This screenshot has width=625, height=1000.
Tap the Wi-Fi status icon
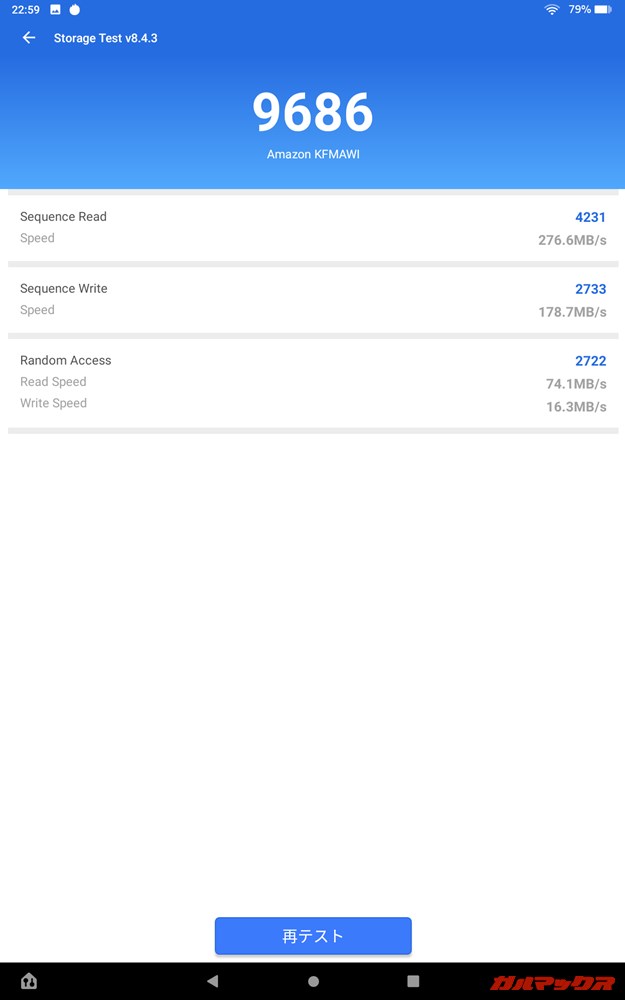coord(551,9)
